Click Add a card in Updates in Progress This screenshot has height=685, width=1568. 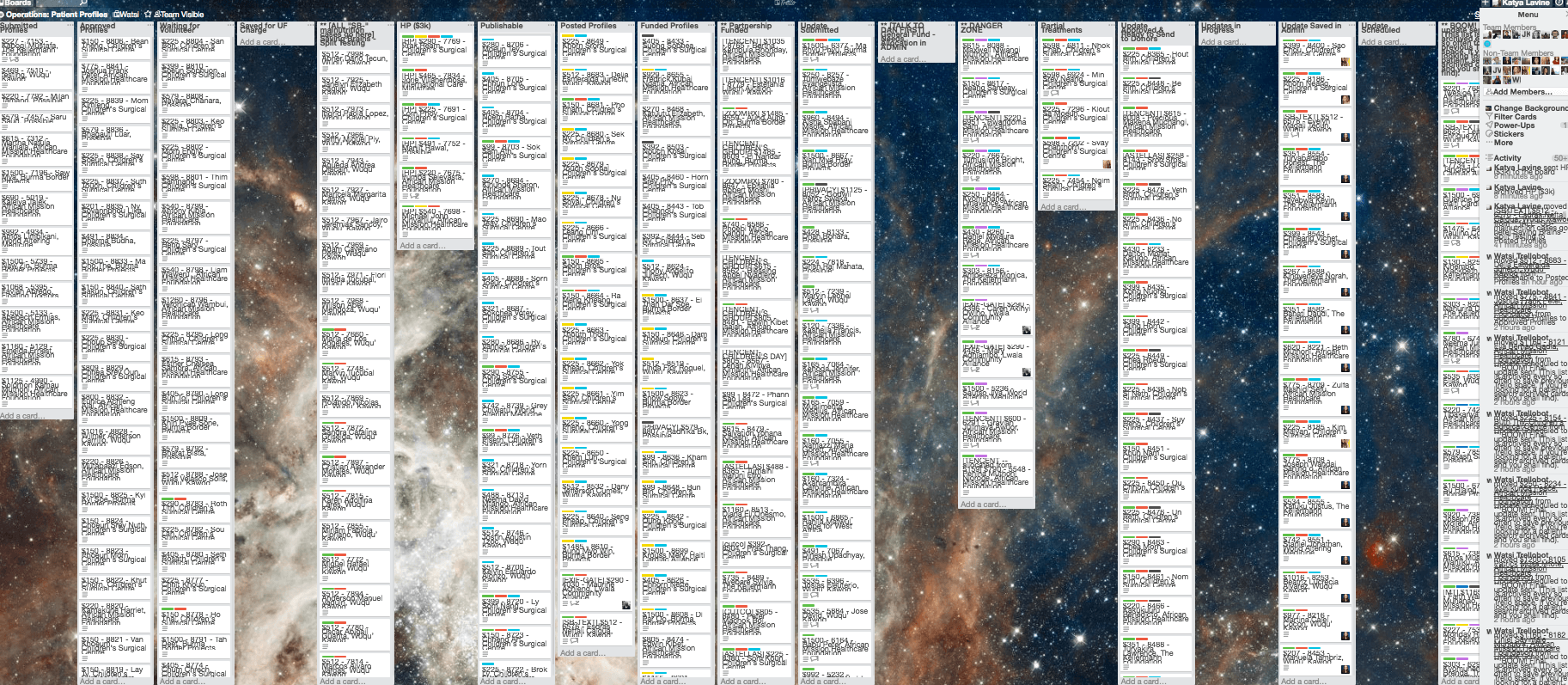pos(1221,42)
